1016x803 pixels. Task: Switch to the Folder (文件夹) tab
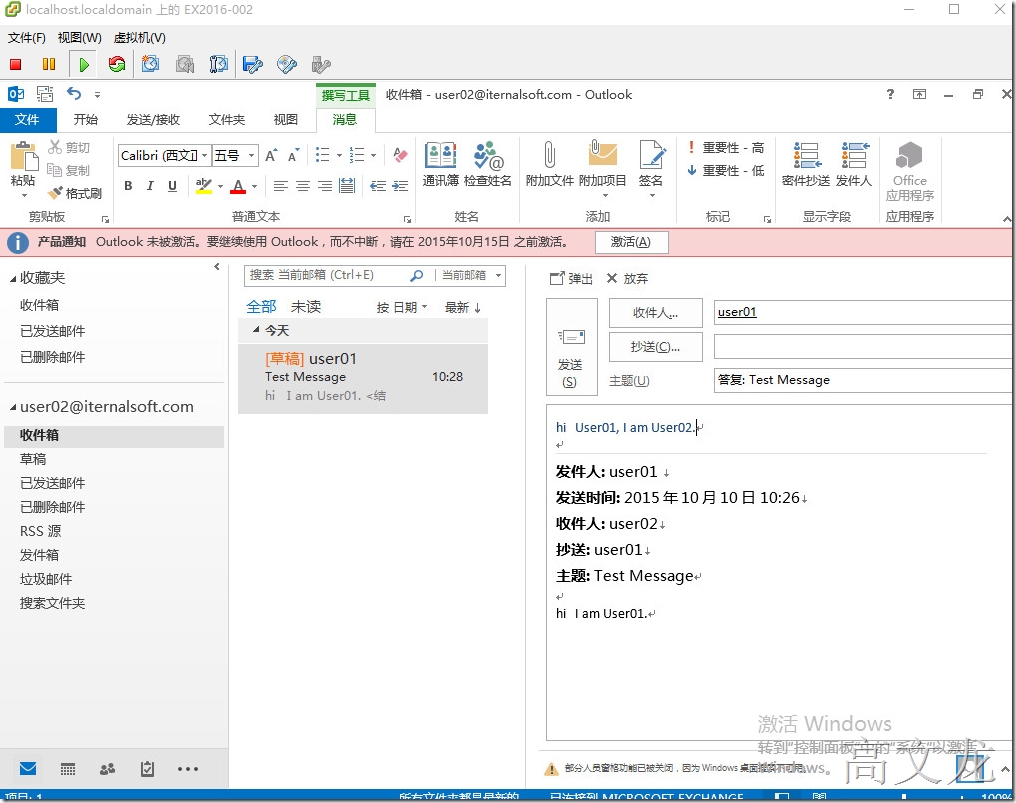pos(227,120)
